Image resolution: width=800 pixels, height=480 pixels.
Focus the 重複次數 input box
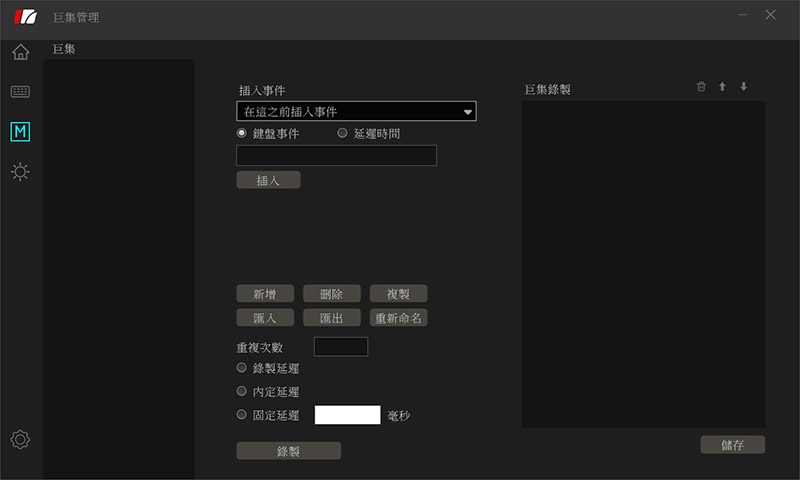click(341, 347)
